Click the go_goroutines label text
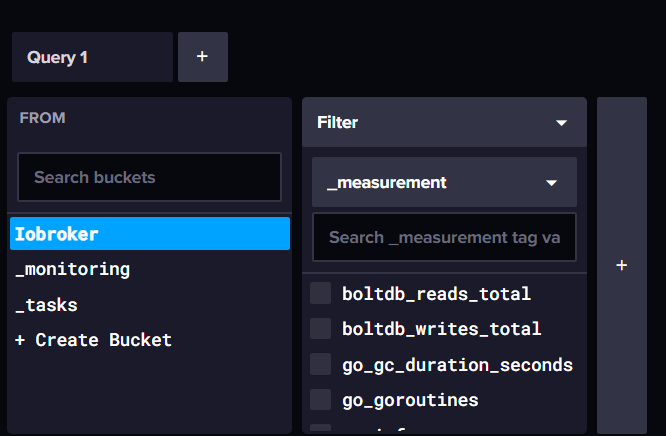This screenshot has height=436, width=666. coord(410,400)
